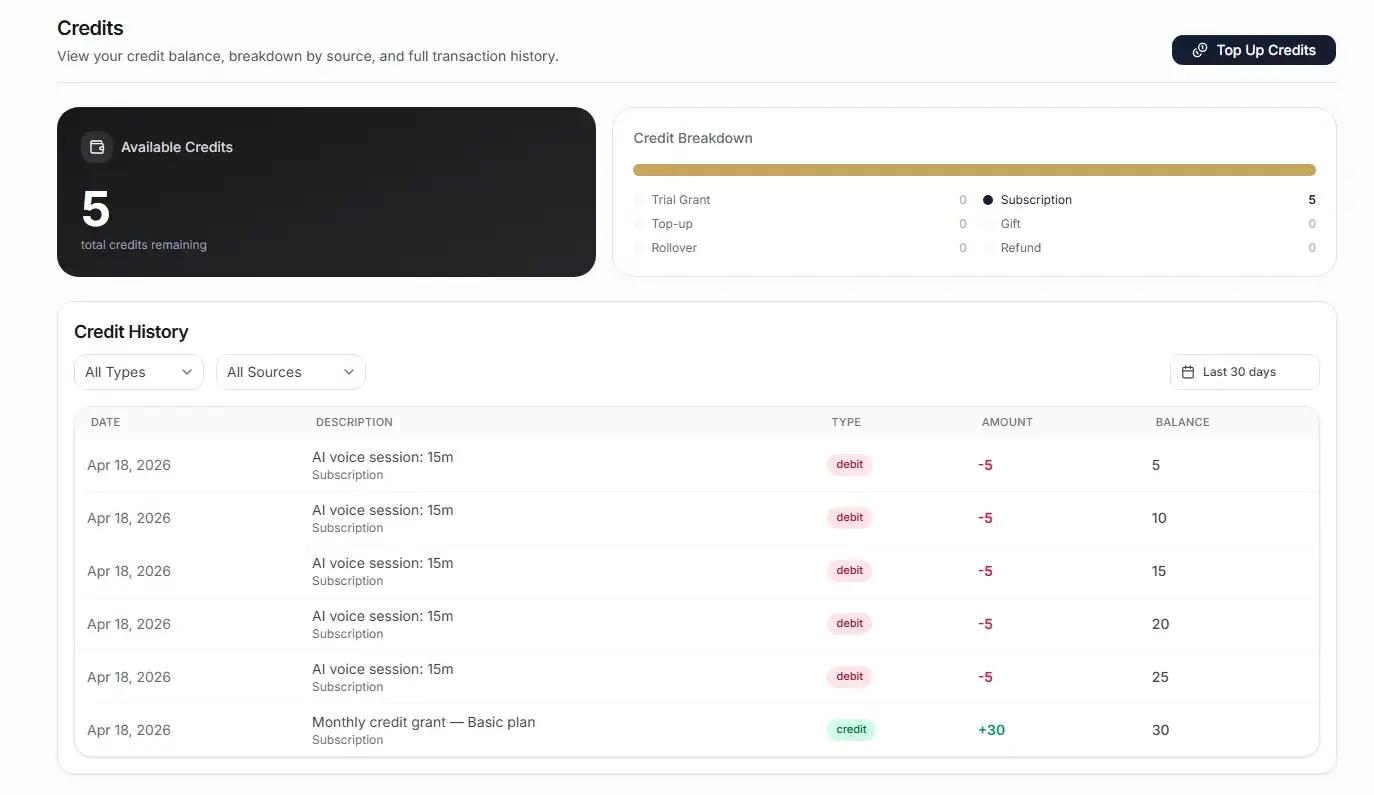Click the -5 amount in the balance 25 row
The height and width of the screenshot is (795, 1374).
[985, 677]
